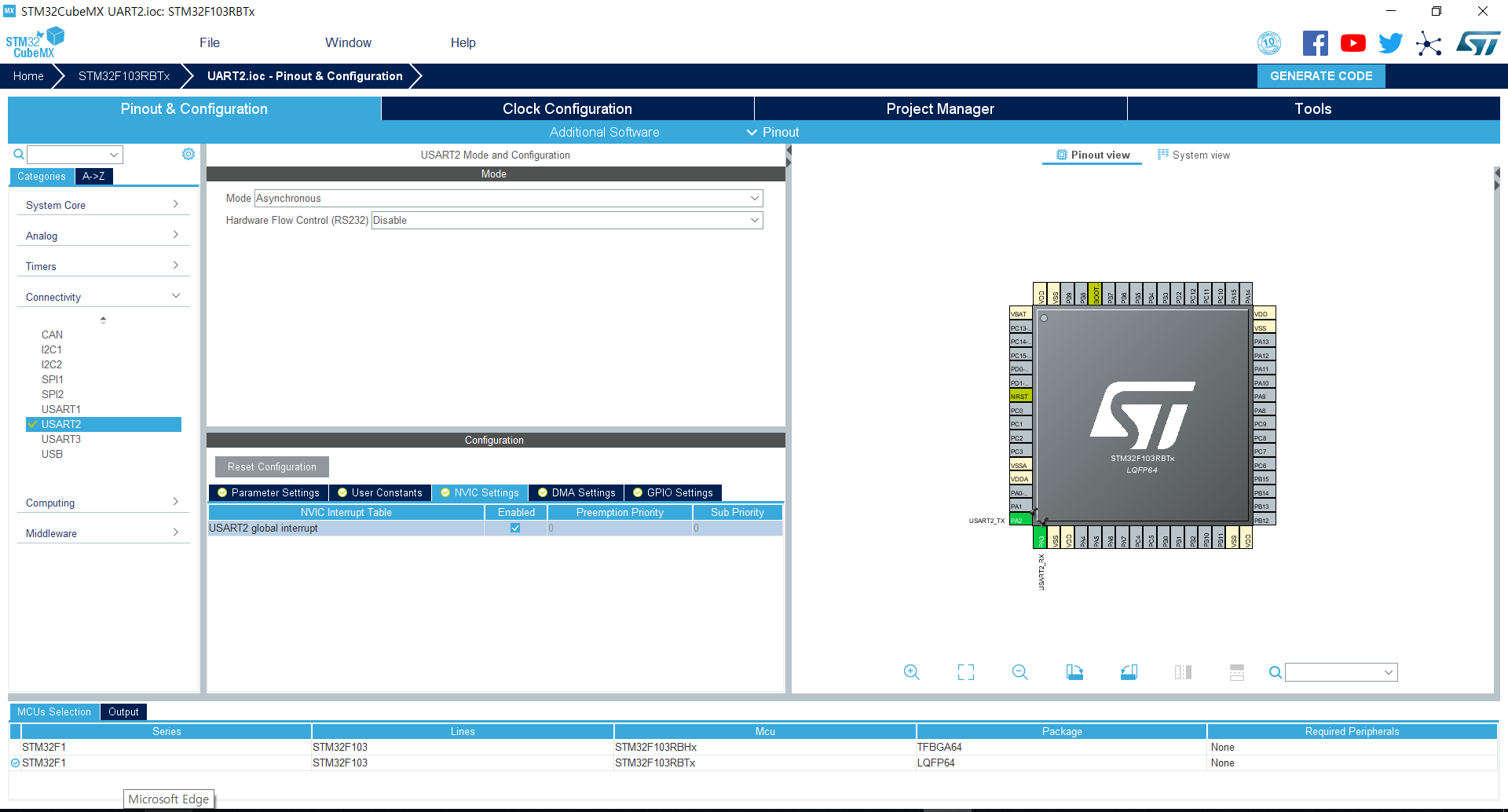Select the yellow BOOT0 pin on the chip
This screenshot has height=812, width=1508.
pos(1095,294)
